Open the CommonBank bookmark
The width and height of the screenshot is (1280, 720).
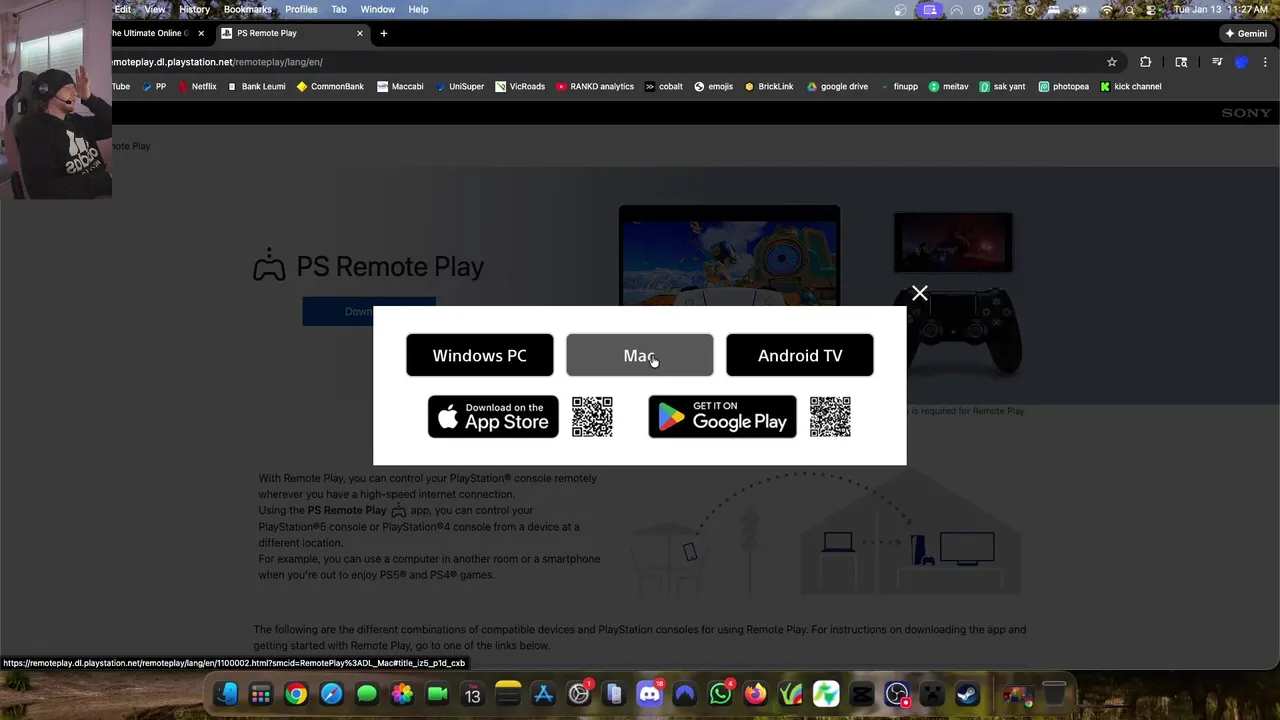pyautogui.click(x=330, y=87)
